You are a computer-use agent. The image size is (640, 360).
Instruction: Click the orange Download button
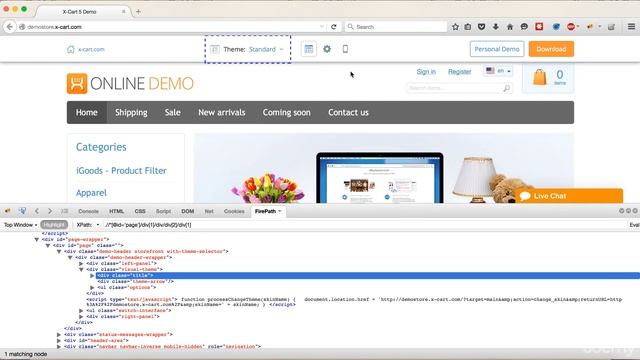551,49
